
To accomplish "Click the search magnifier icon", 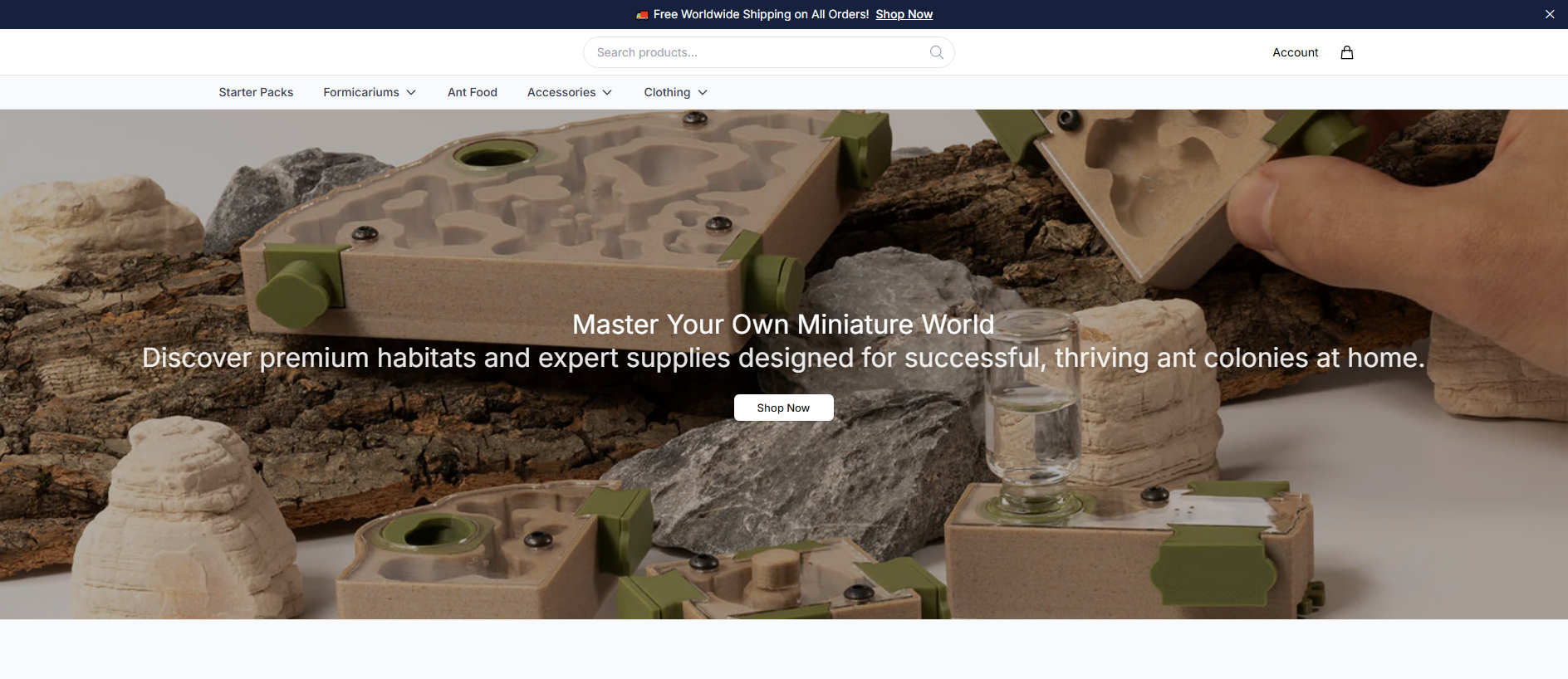I will [x=937, y=52].
